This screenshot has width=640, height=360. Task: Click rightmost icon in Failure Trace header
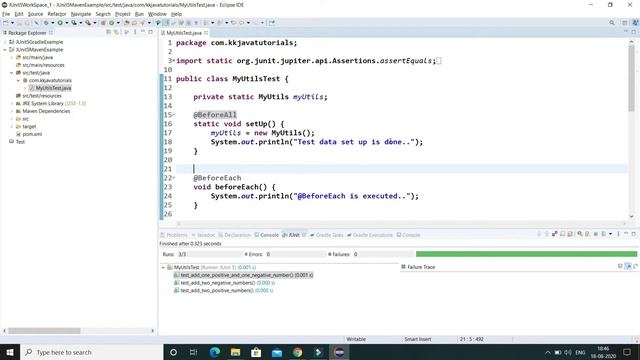coord(636,266)
